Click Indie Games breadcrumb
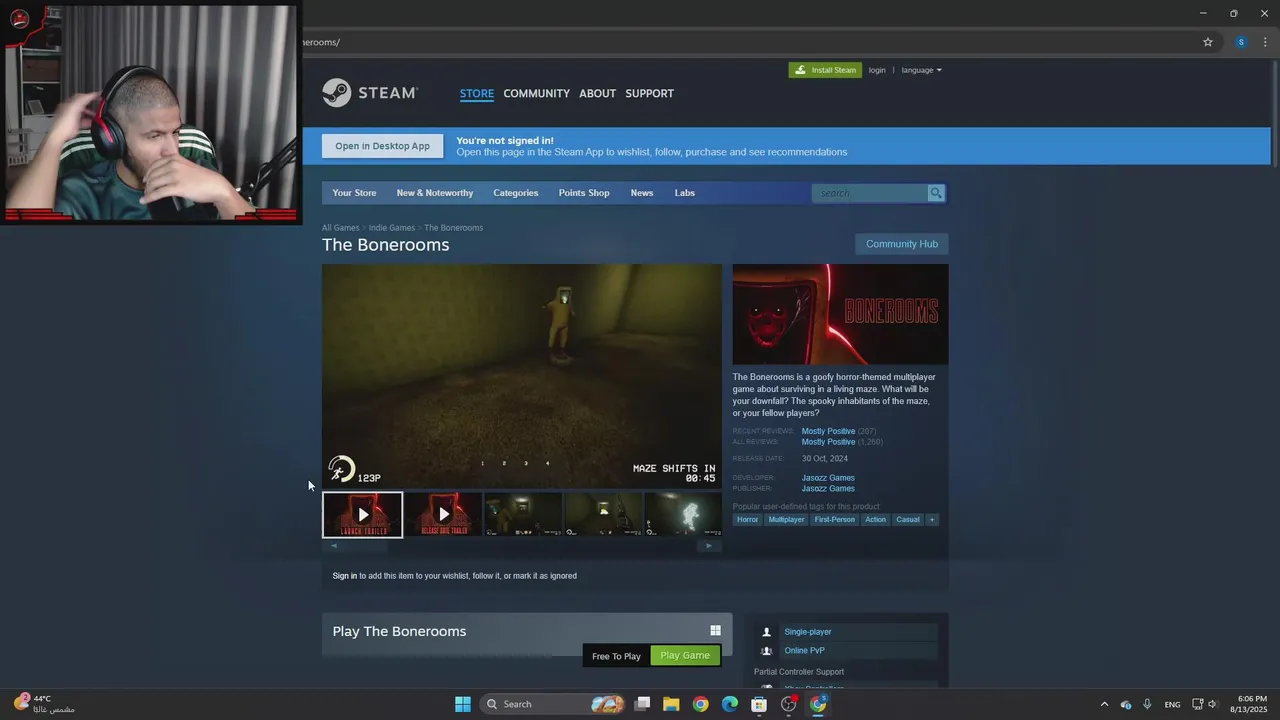The width and height of the screenshot is (1280, 720). [x=392, y=228]
